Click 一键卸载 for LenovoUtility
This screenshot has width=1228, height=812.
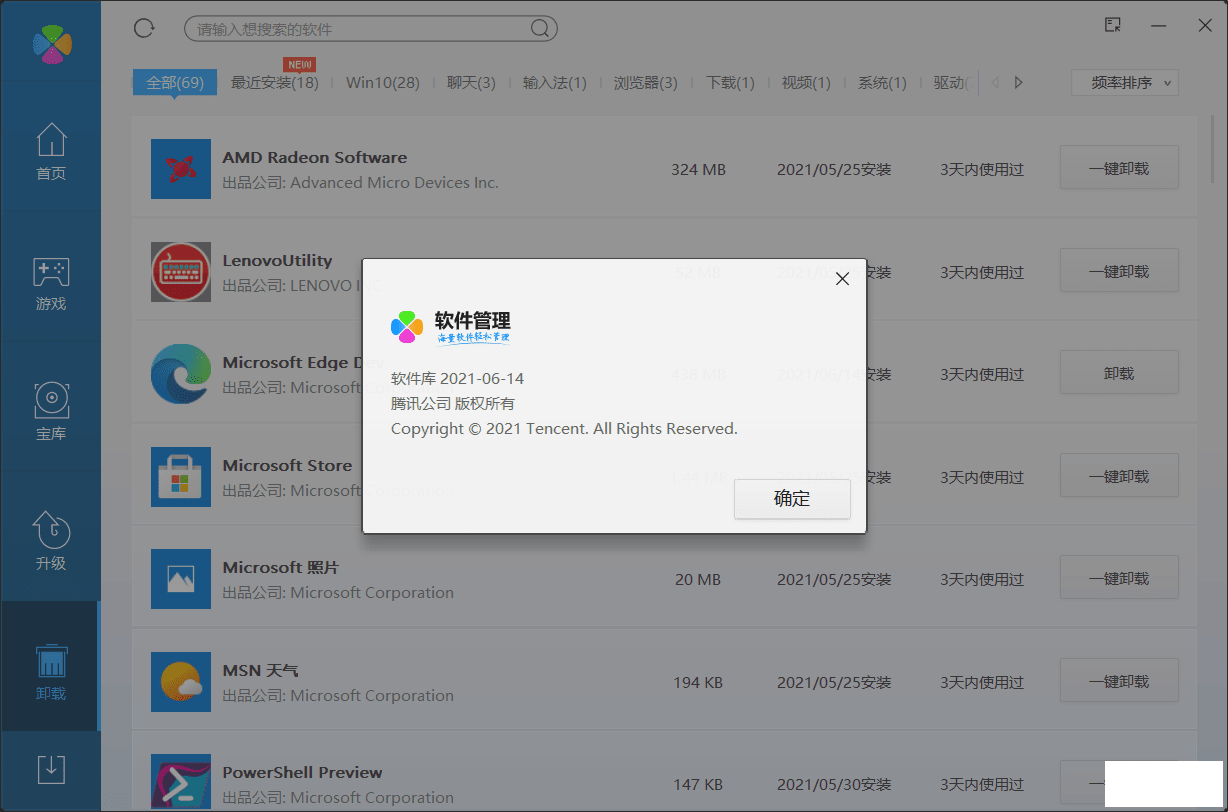(x=1119, y=271)
